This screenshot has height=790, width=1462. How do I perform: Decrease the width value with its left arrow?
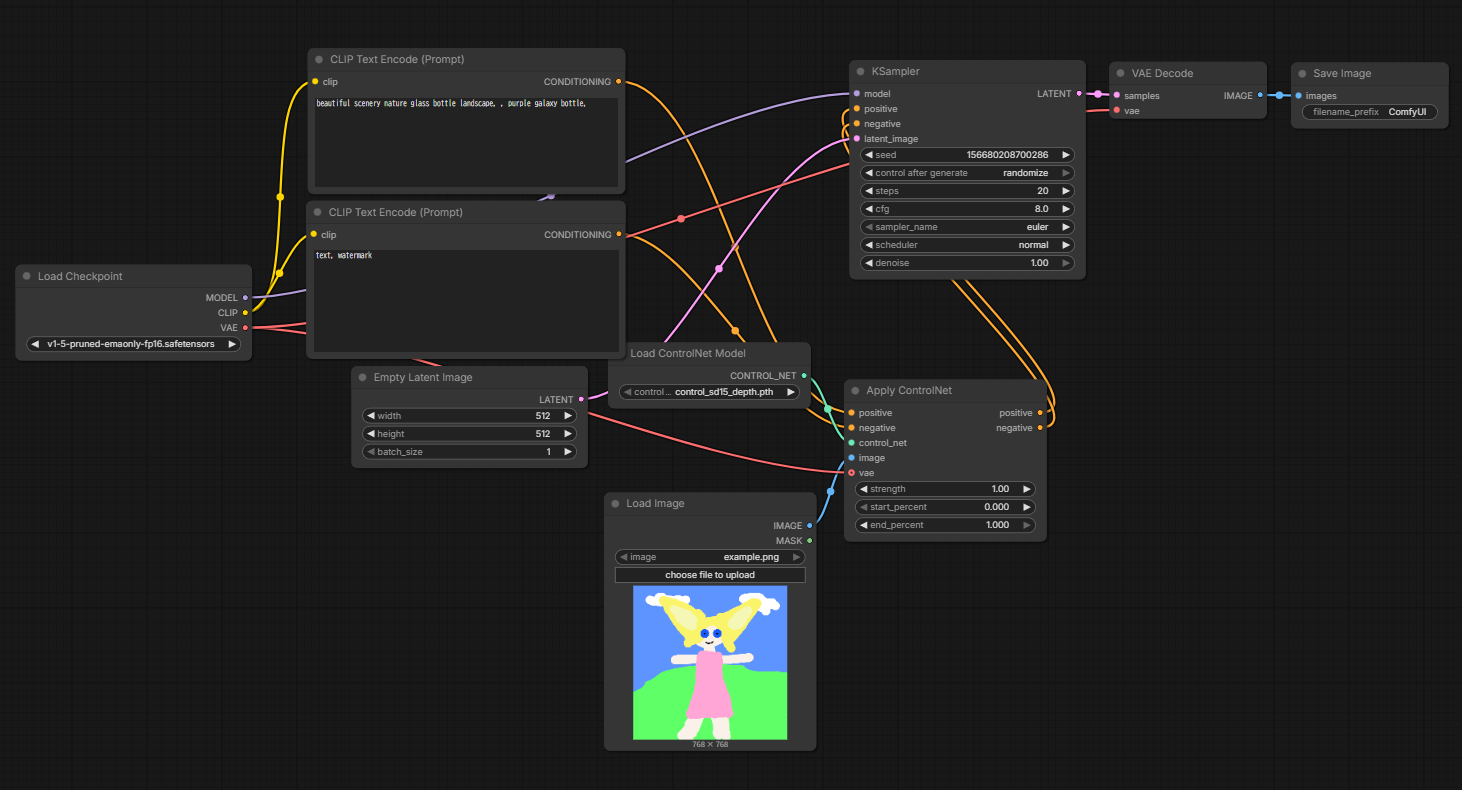[370, 416]
